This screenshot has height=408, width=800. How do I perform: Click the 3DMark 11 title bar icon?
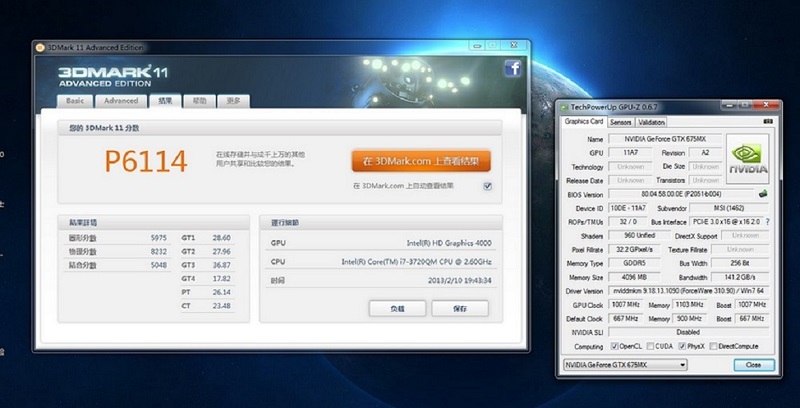tap(40, 47)
